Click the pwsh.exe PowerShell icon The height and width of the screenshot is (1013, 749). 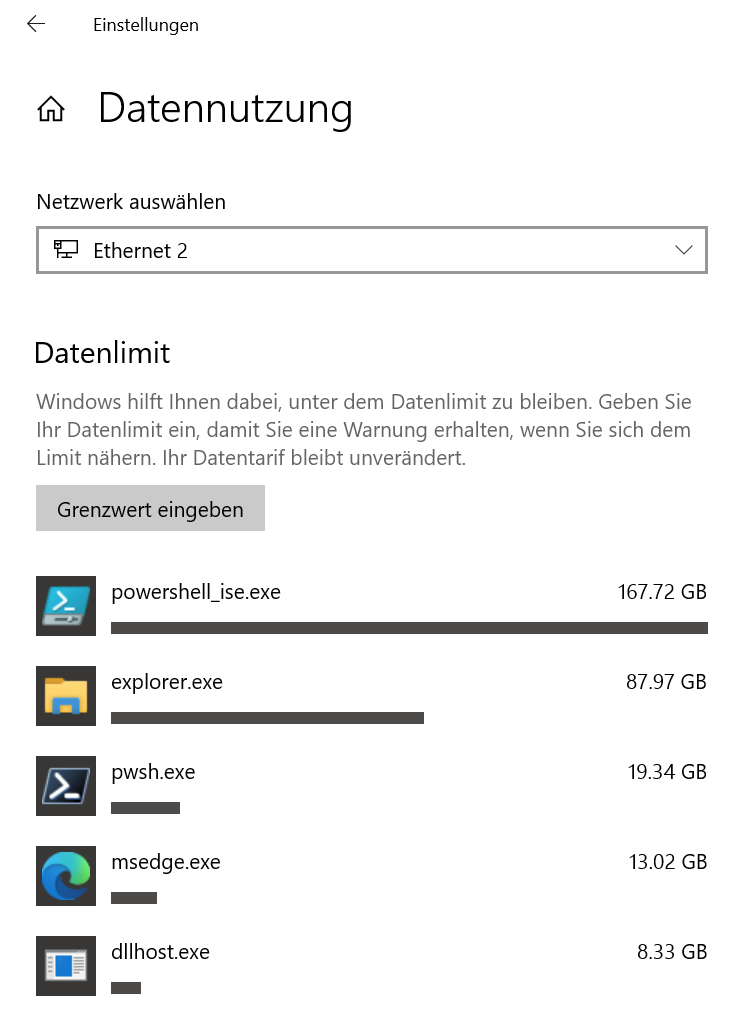(x=66, y=786)
